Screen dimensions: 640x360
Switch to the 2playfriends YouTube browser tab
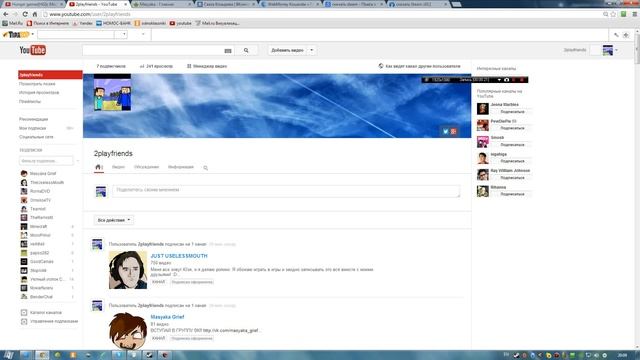pos(98,4)
